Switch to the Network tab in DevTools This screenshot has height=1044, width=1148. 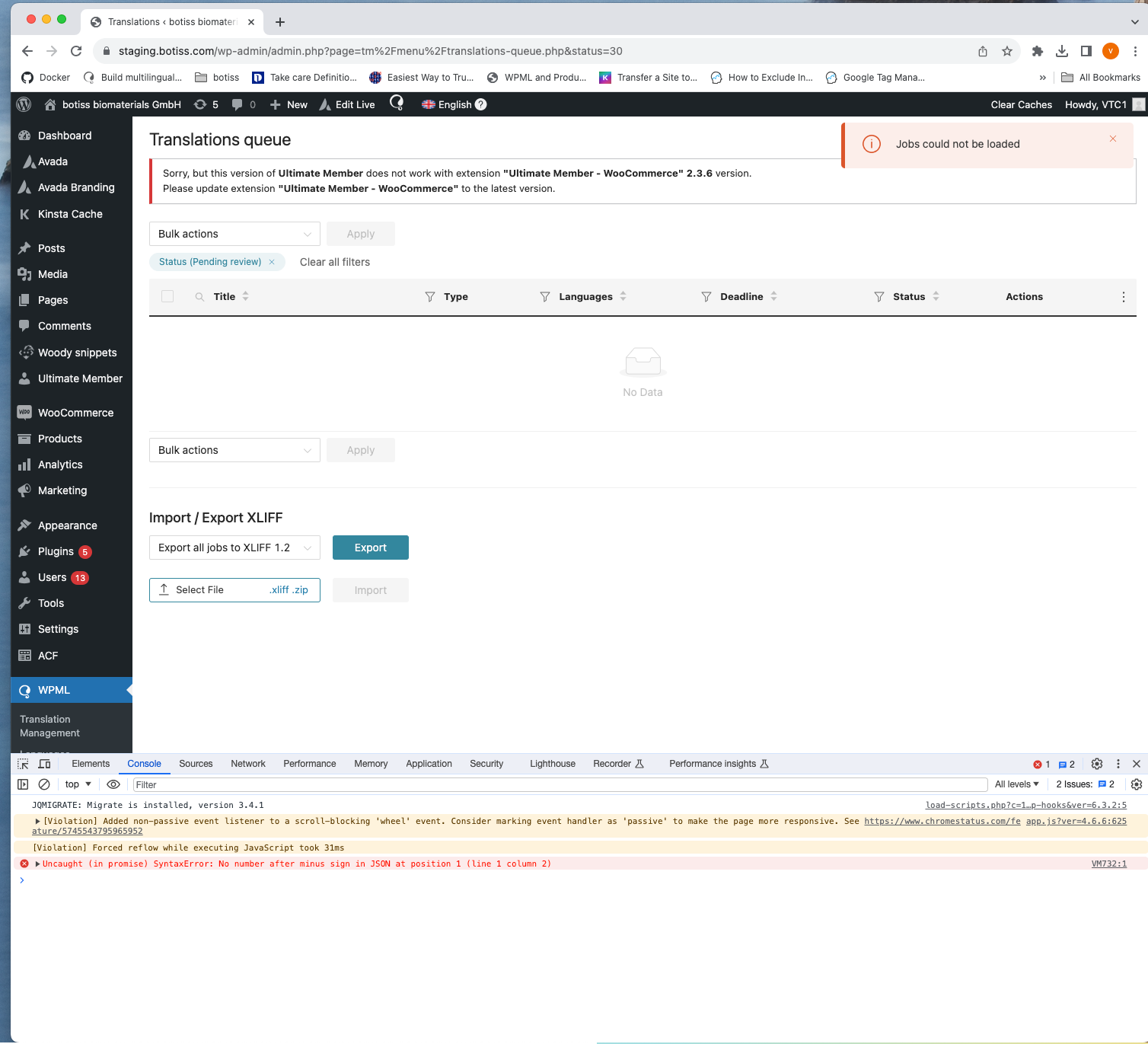point(248,764)
